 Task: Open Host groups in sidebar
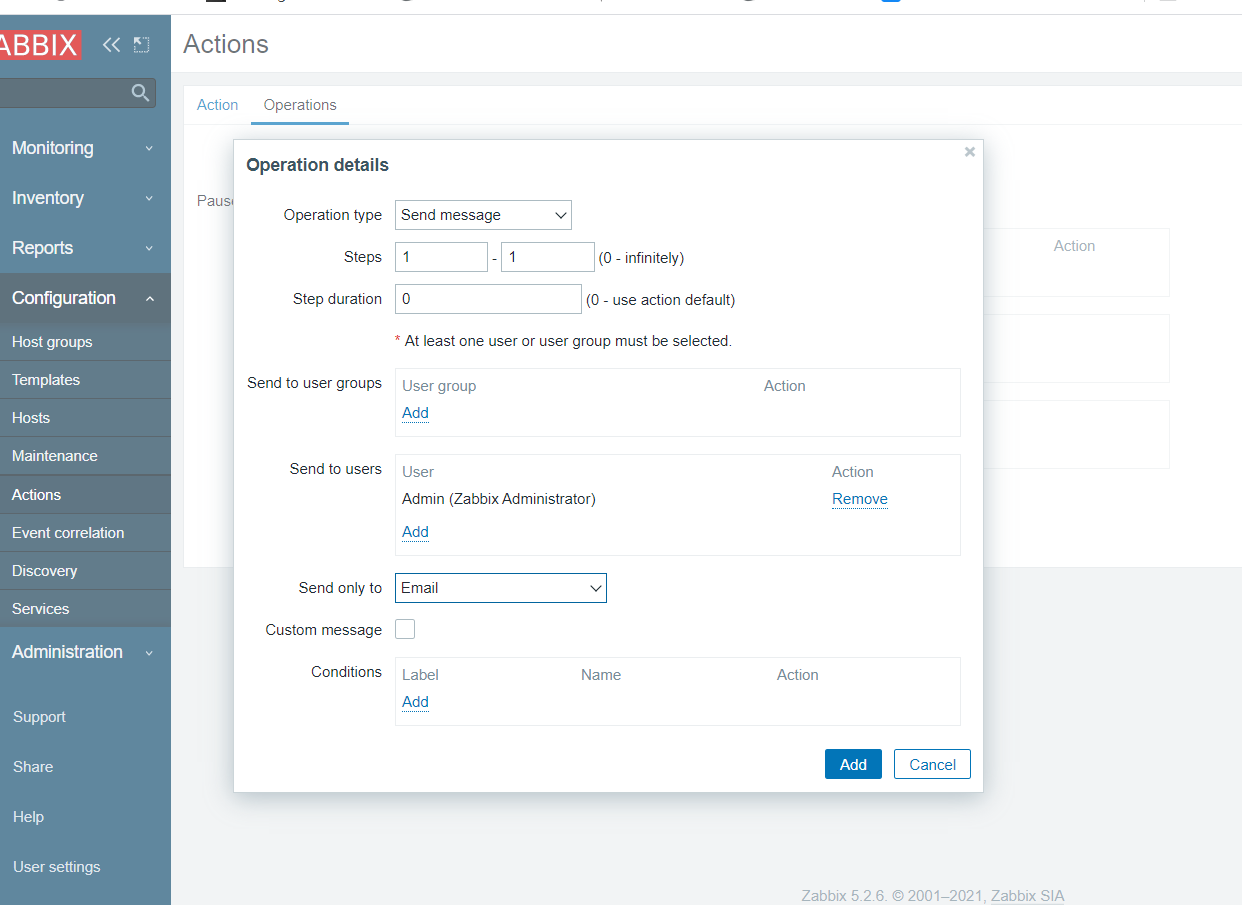52,342
